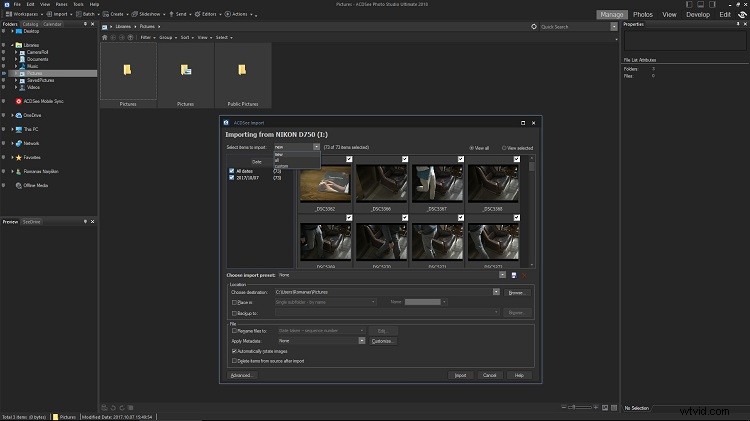Open the Choose destination dropdown

[x=496, y=292]
